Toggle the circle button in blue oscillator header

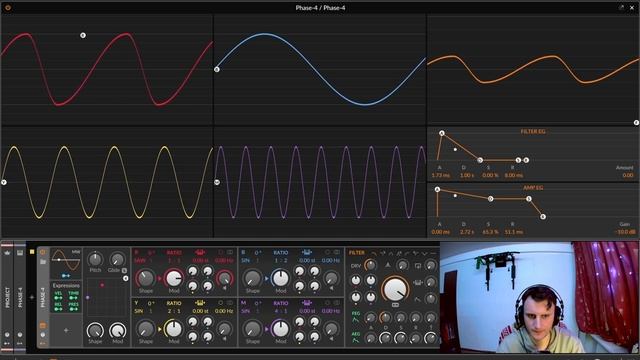pyautogui.click(x=328, y=252)
